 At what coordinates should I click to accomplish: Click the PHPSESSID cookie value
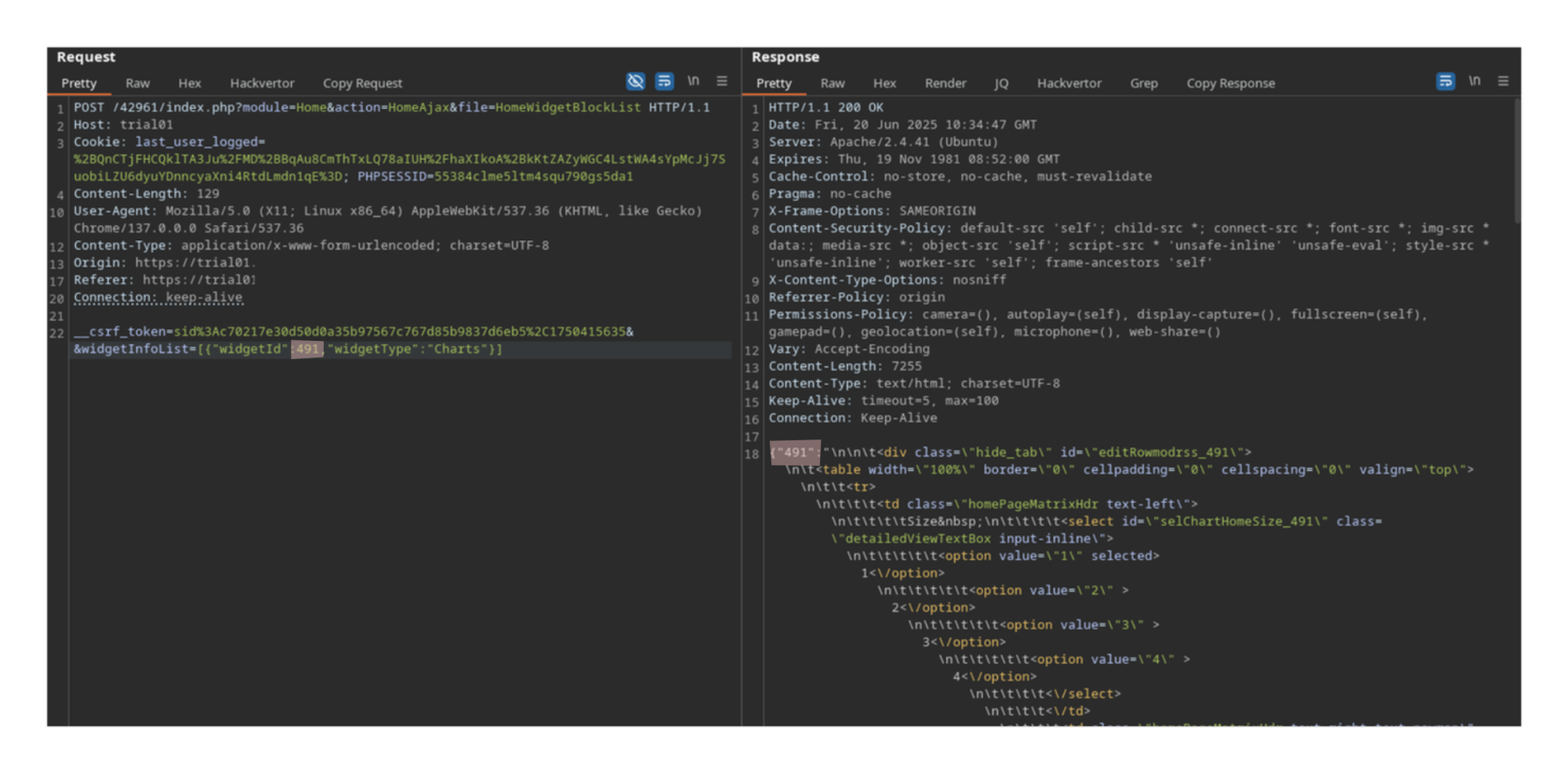[x=533, y=176]
